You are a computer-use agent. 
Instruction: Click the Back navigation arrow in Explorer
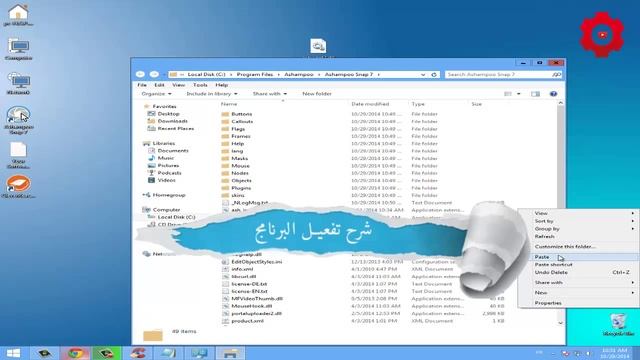point(140,74)
